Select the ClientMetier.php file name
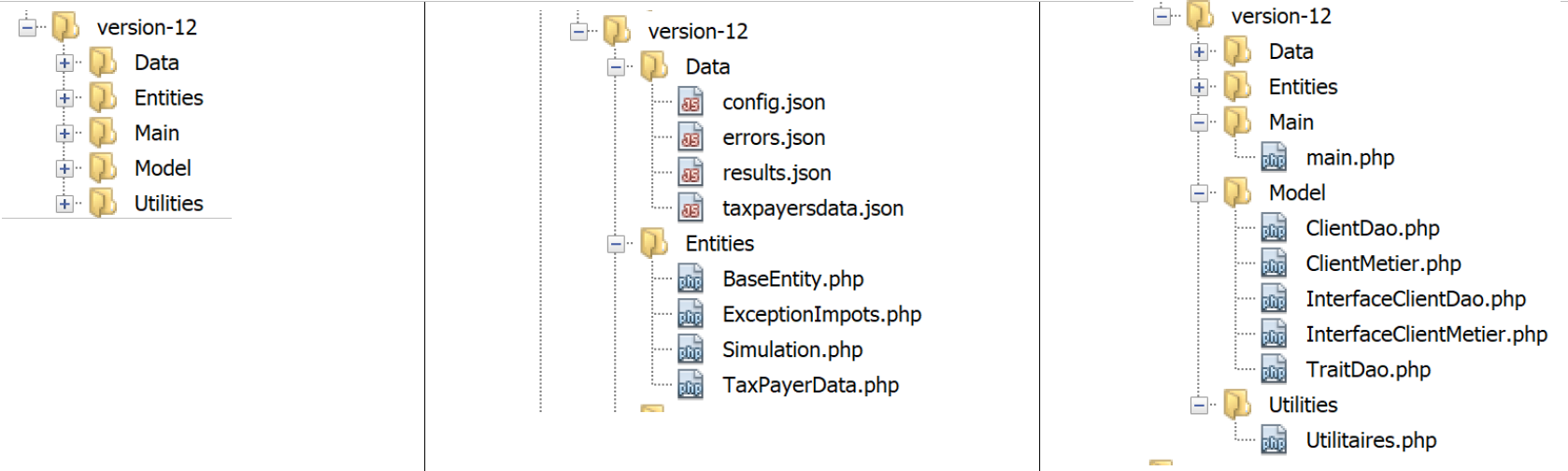The height and width of the screenshot is (471, 1568). click(1383, 264)
